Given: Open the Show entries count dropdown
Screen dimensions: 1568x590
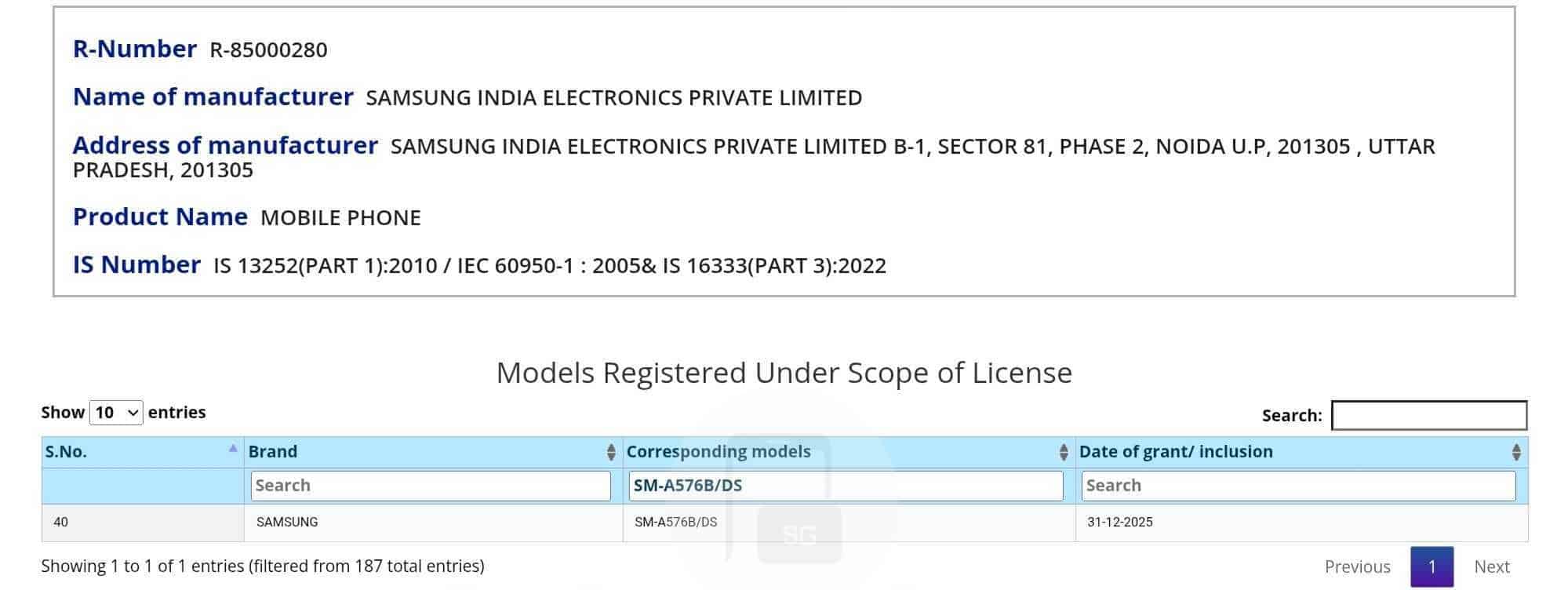Looking at the screenshot, I should (116, 413).
